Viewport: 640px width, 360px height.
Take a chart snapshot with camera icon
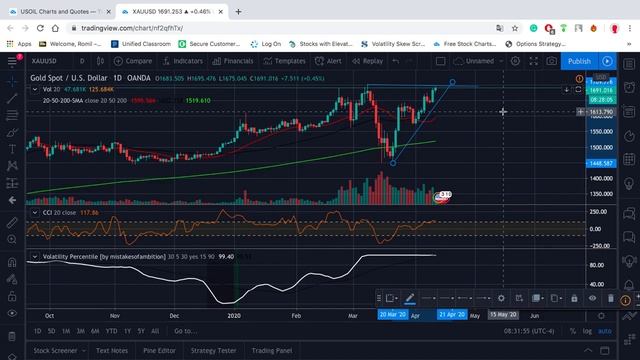click(551, 61)
